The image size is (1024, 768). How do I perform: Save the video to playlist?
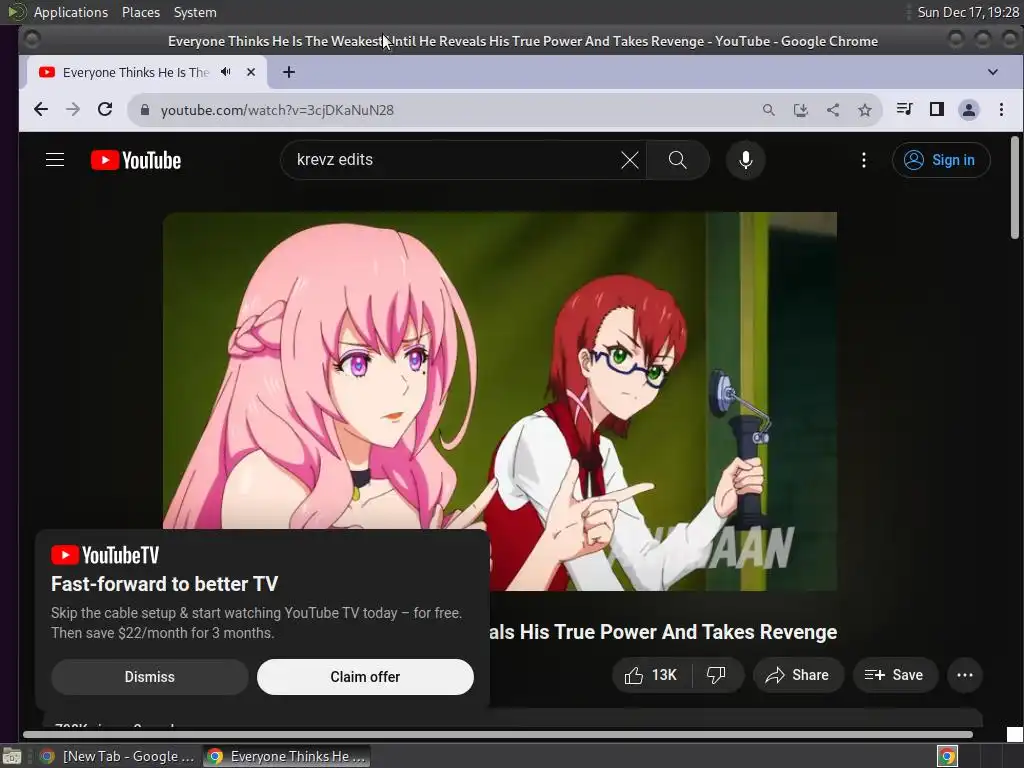(895, 675)
